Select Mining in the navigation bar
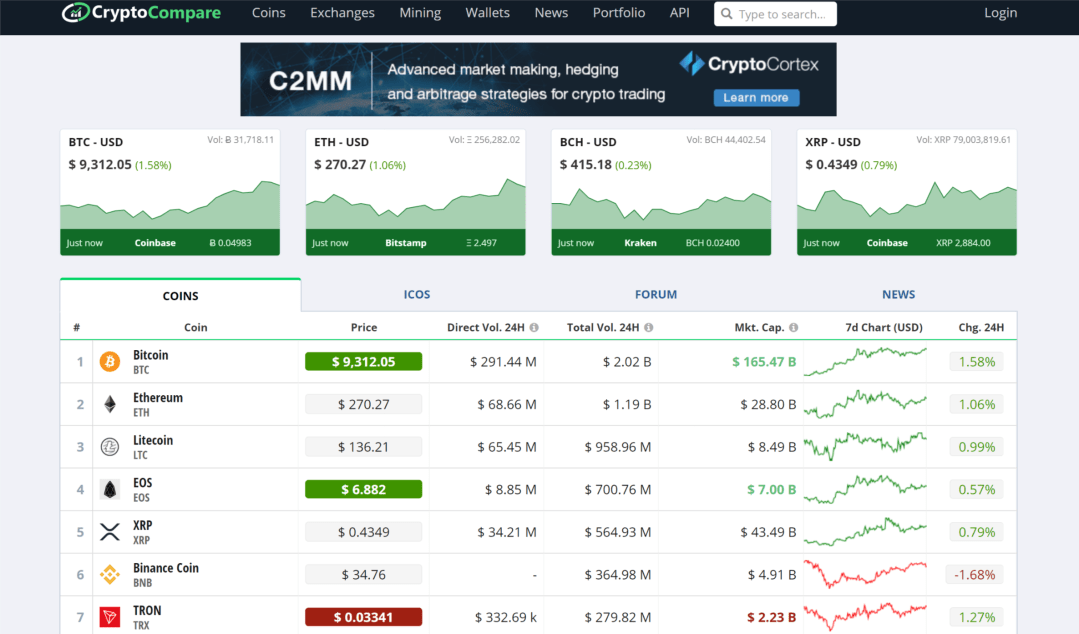The height and width of the screenshot is (634, 1079). tap(419, 13)
